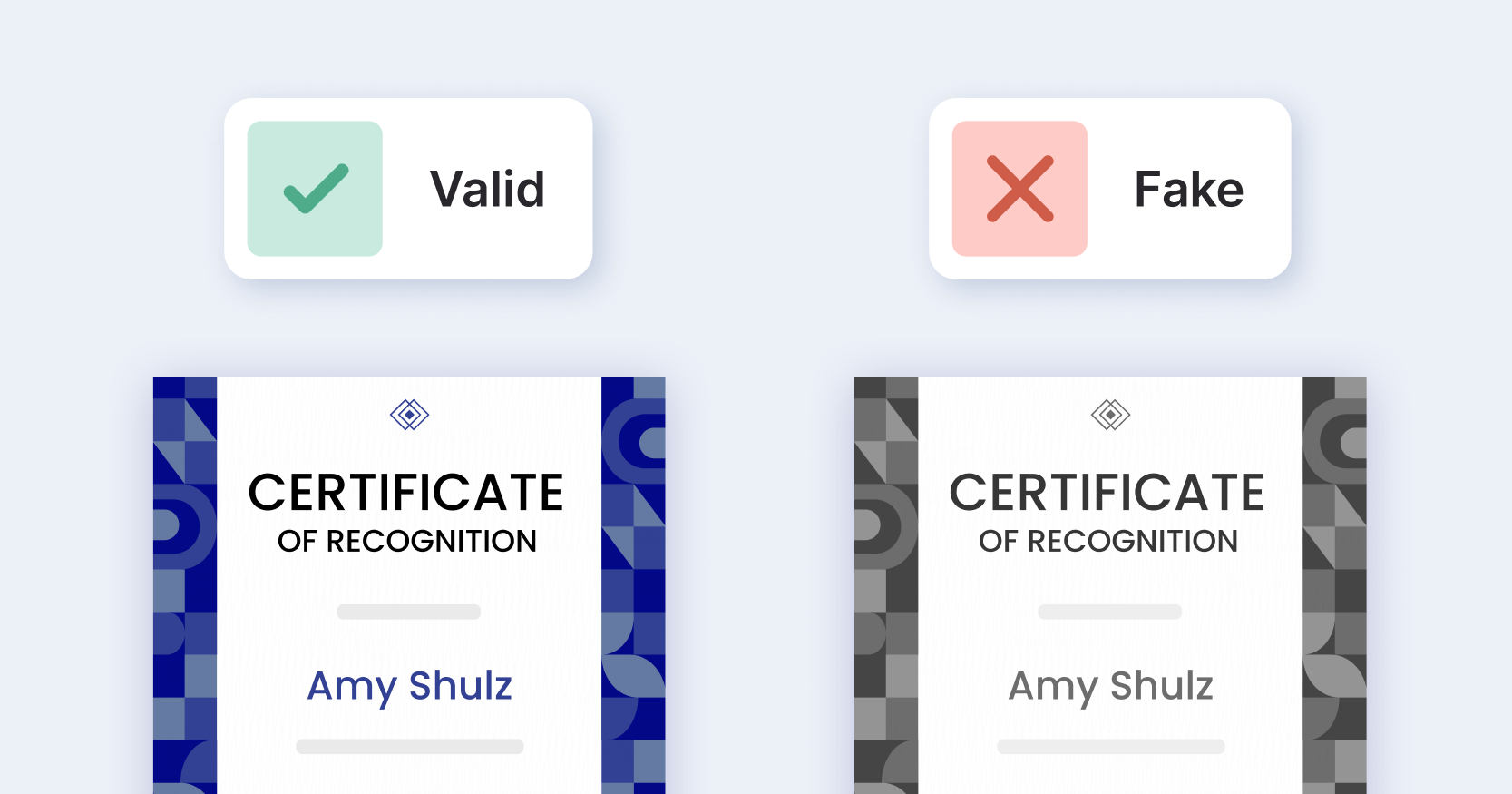Click placeholder bar below gray Amy Shulz

[x=1110, y=747]
